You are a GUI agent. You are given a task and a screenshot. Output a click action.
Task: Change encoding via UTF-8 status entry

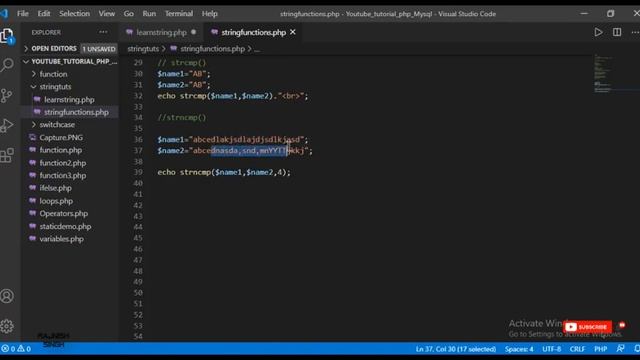551,349
